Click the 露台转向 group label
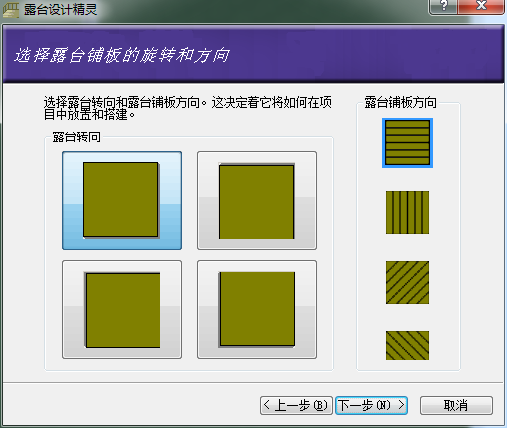 pyautogui.click(x=77, y=137)
